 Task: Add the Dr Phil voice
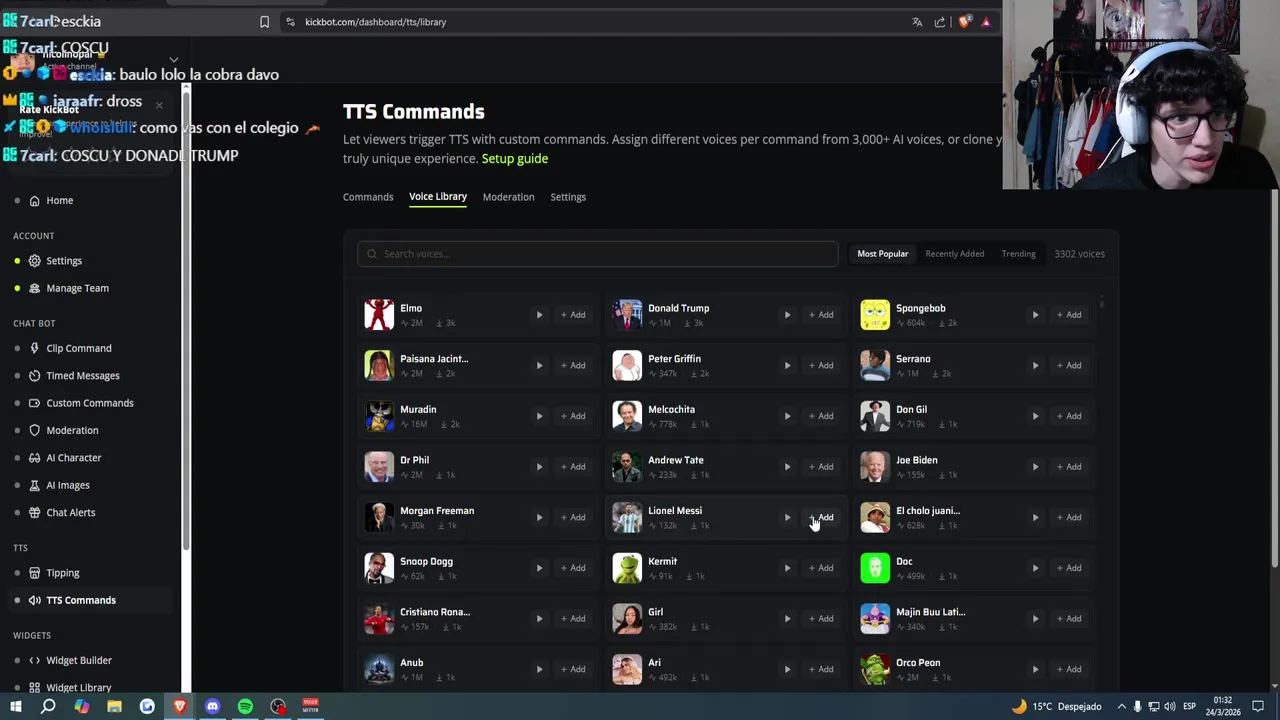point(573,466)
